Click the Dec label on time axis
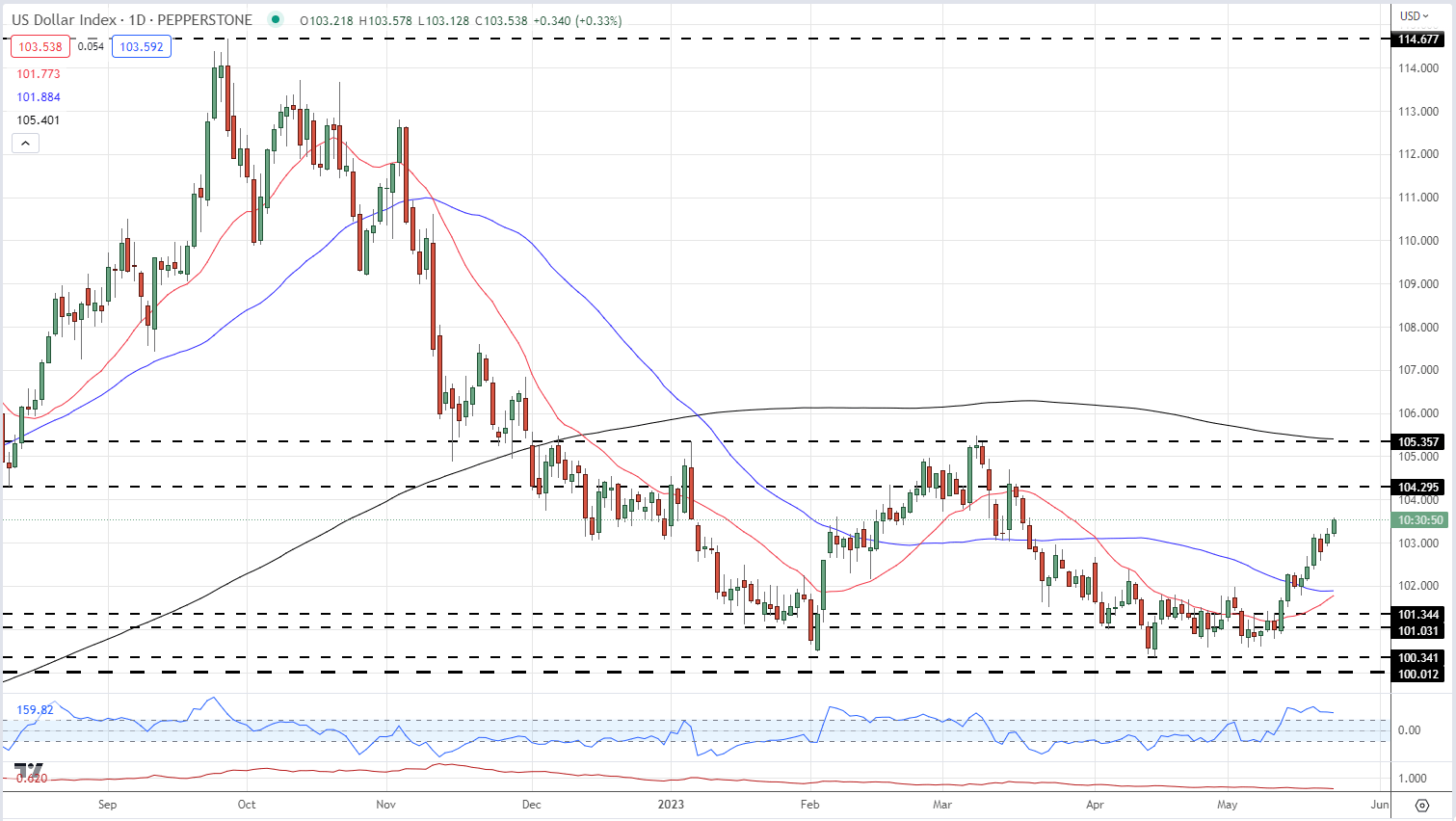Image resolution: width=1456 pixels, height=821 pixels. (531, 805)
